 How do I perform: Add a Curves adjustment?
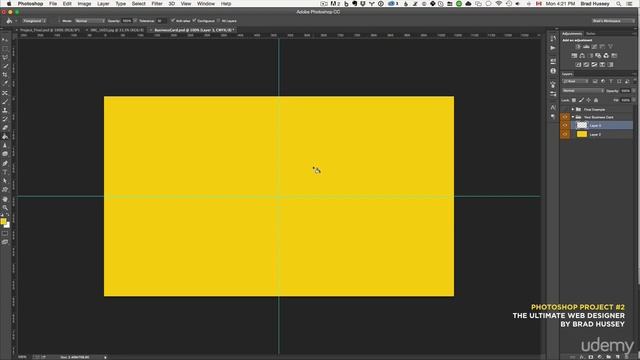point(594,47)
